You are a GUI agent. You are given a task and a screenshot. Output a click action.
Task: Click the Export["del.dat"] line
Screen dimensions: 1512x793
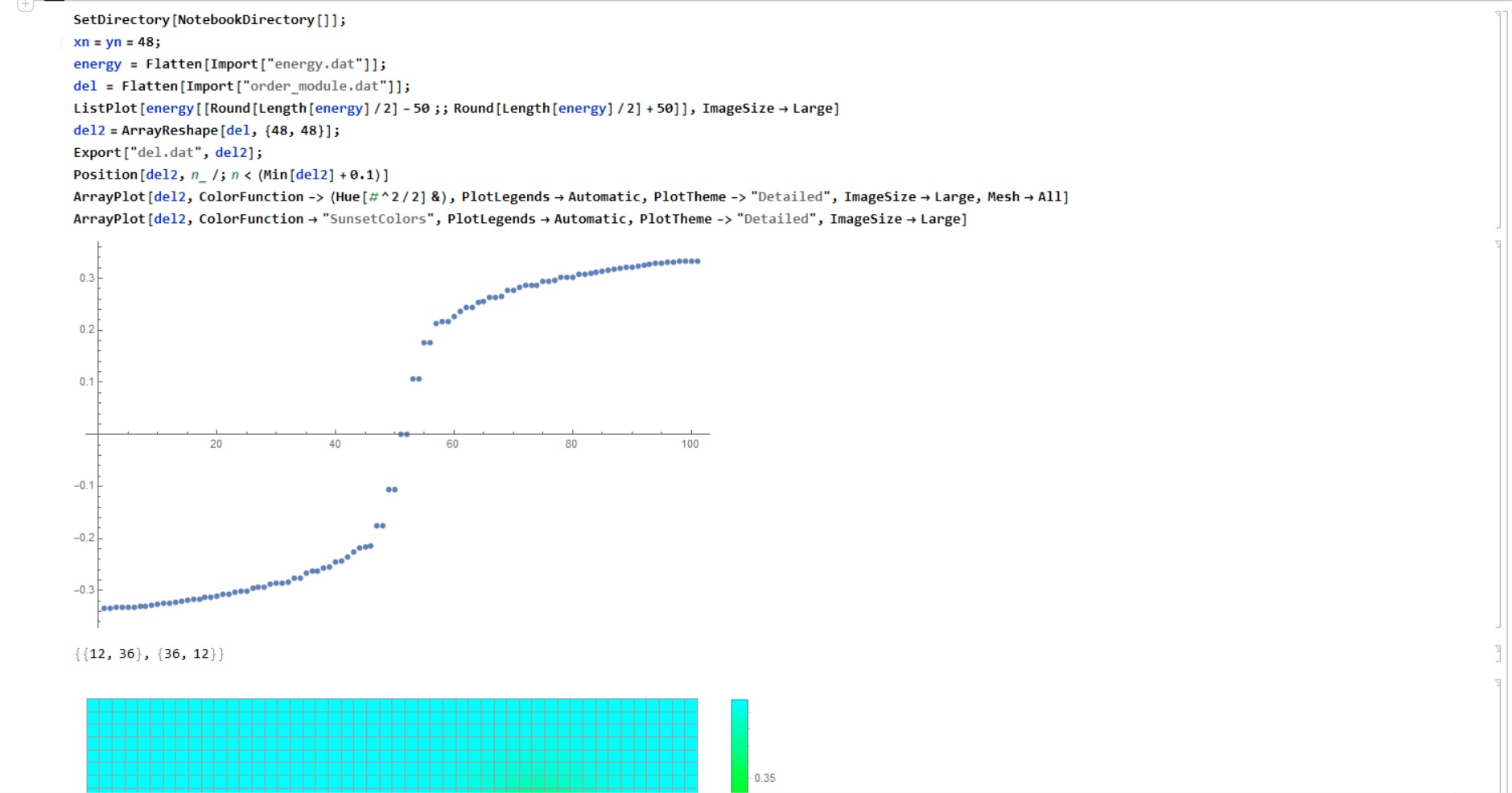tap(167, 152)
